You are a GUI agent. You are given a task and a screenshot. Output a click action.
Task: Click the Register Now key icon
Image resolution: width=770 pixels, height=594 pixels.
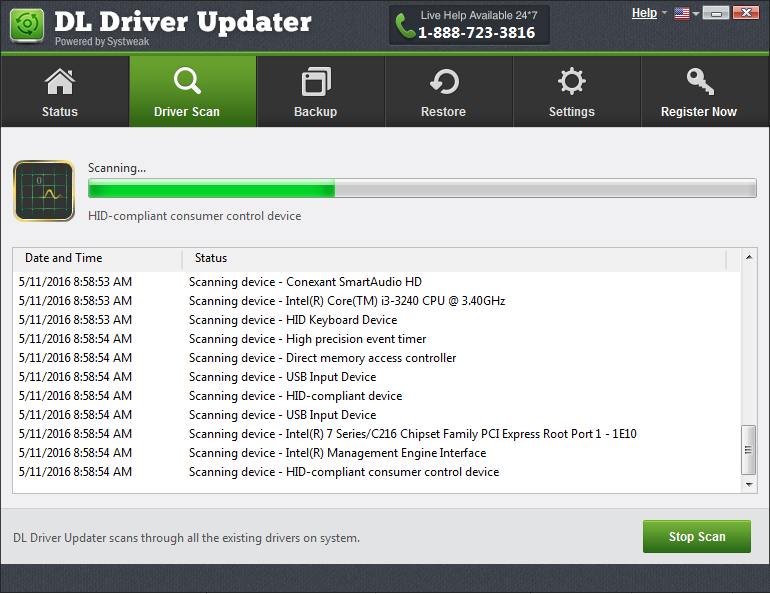[698, 81]
